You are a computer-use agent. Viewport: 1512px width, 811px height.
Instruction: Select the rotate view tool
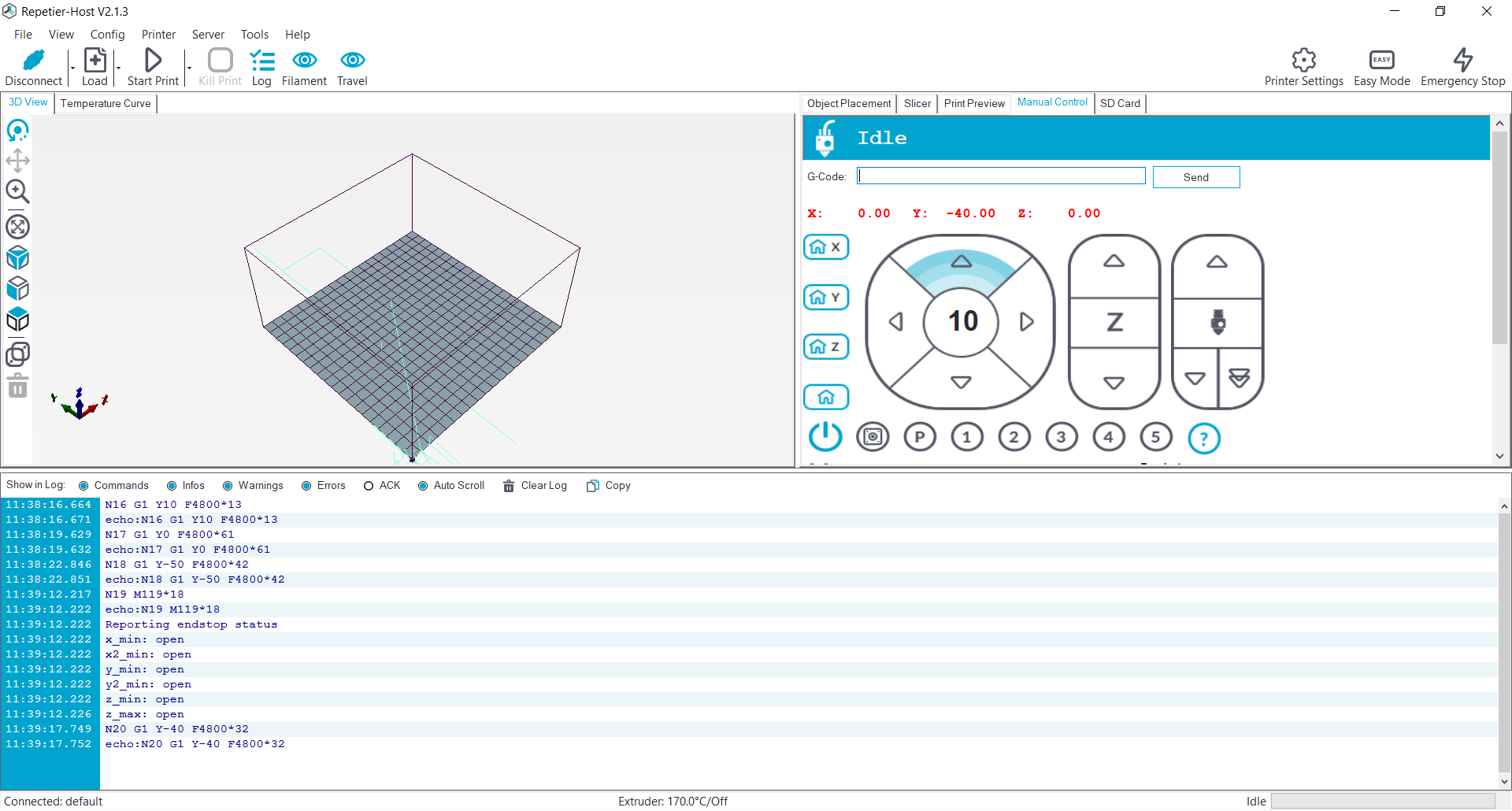[17, 131]
